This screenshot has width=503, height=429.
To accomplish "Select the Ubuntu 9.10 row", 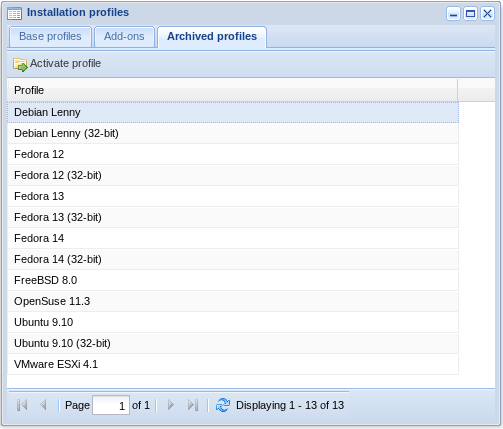I will click(x=233, y=322).
